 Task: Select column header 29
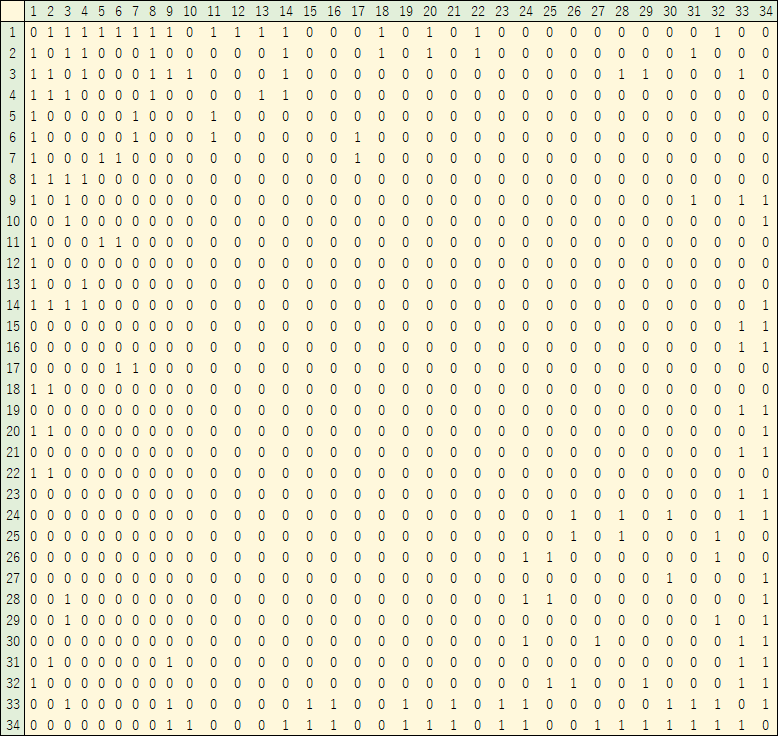tap(646, 11)
